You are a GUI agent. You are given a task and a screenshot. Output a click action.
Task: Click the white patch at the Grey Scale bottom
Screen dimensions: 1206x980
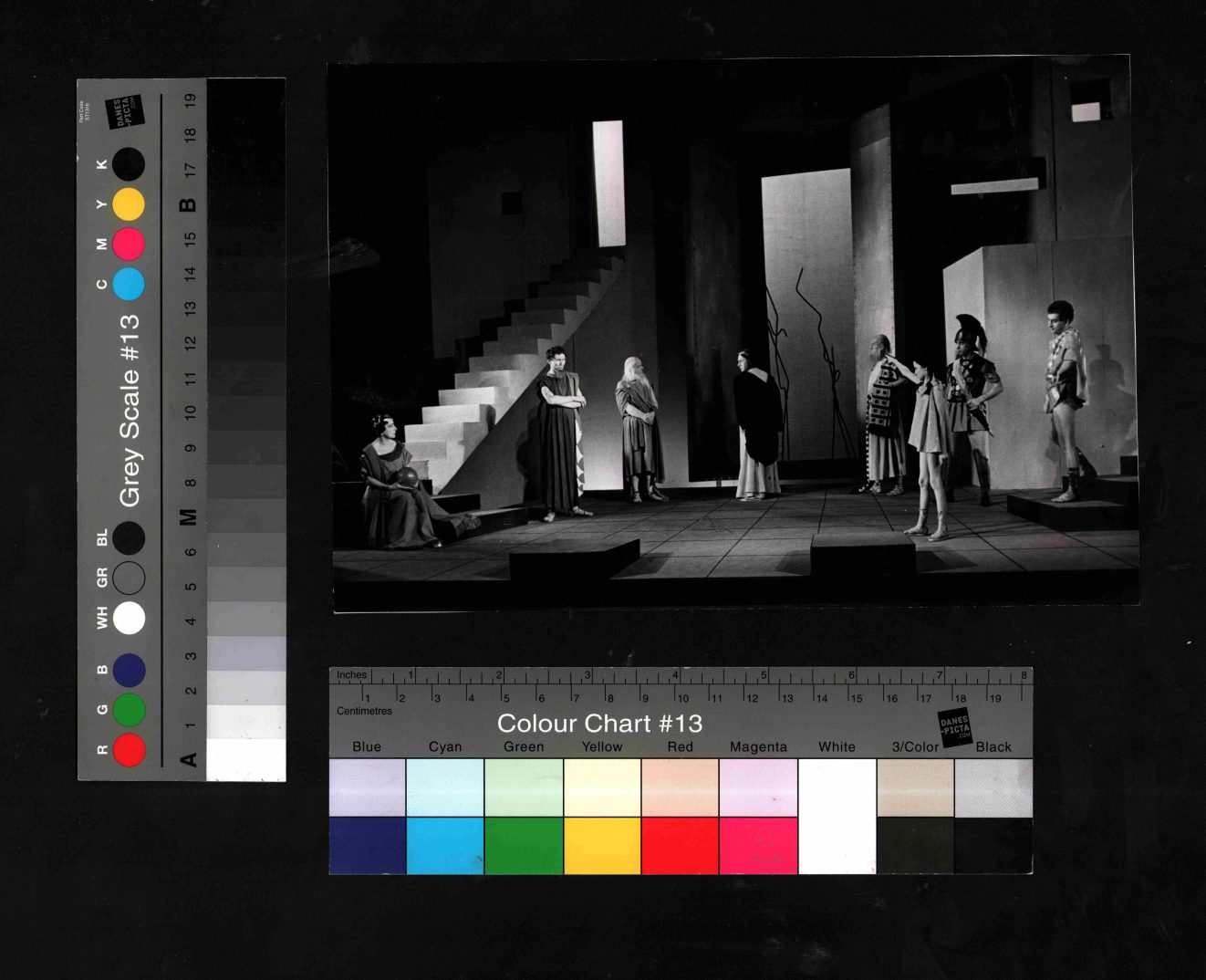coord(246,759)
